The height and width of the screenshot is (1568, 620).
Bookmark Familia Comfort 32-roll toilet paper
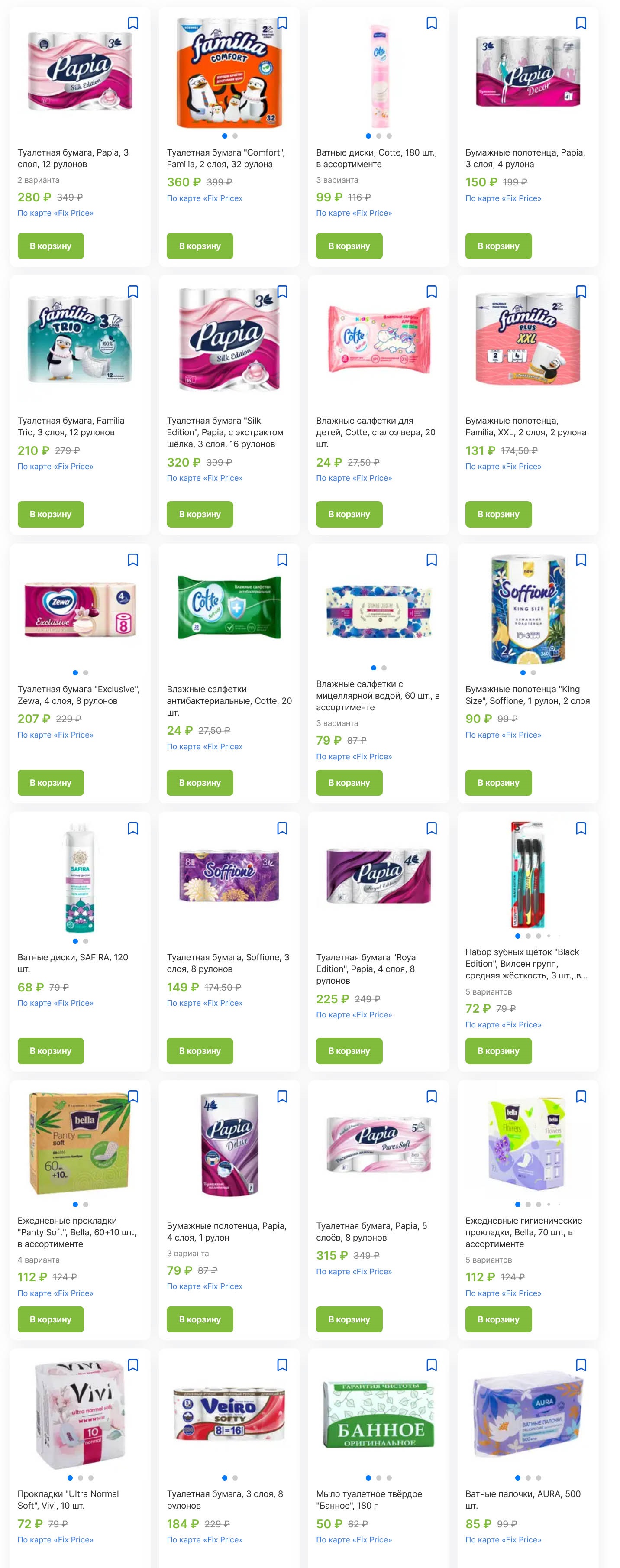pyautogui.click(x=282, y=23)
